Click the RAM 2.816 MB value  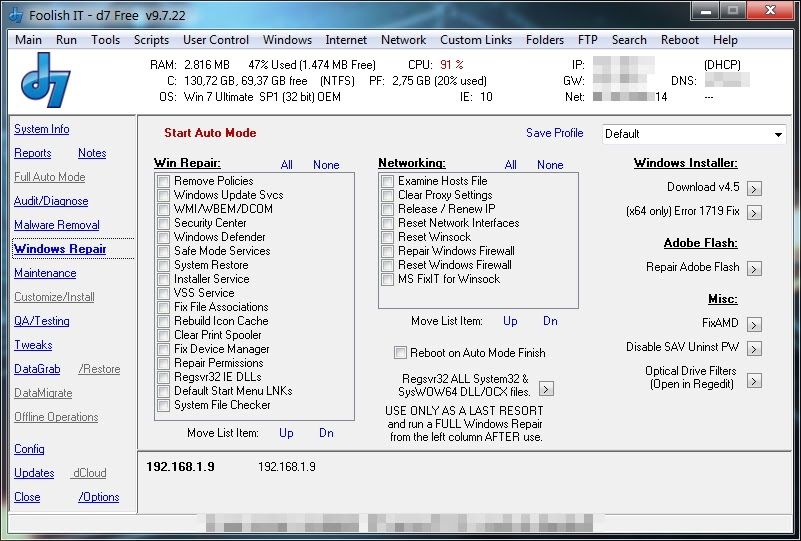(x=207, y=65)
